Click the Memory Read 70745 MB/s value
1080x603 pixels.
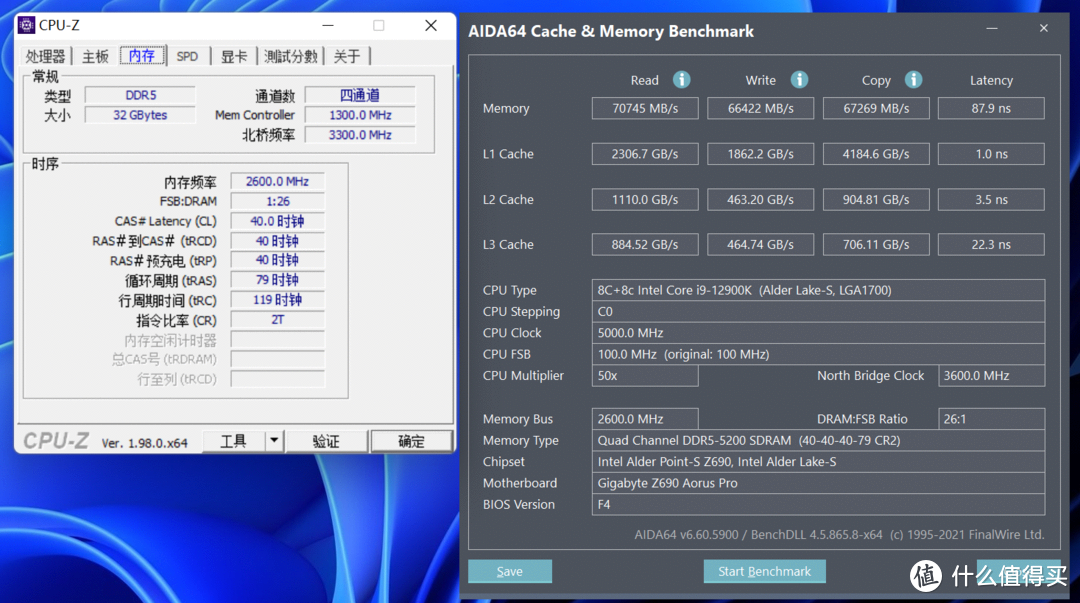[645, 108]
